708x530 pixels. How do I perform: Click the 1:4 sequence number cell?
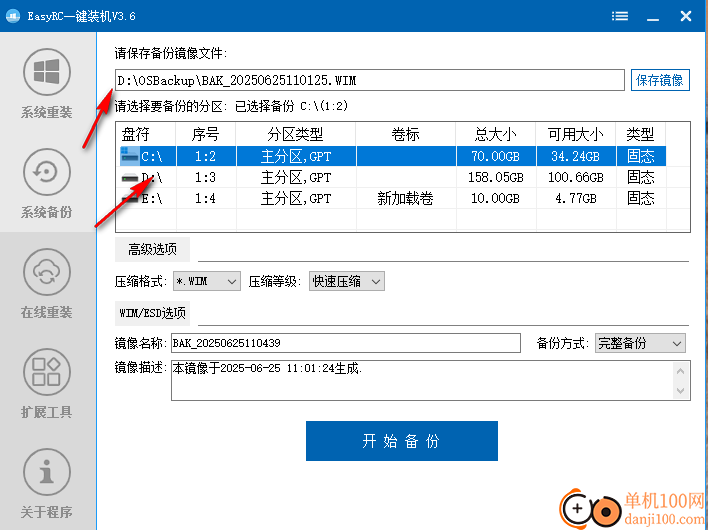click(206, 199)
